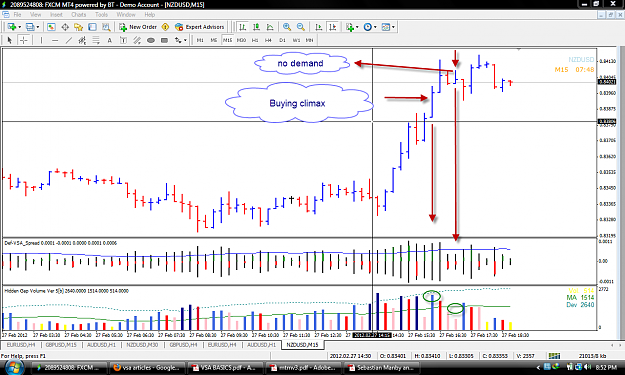Viewport: 625px width, 375px height.
Task: Open the Charts menu
Action: coord(79,14)
